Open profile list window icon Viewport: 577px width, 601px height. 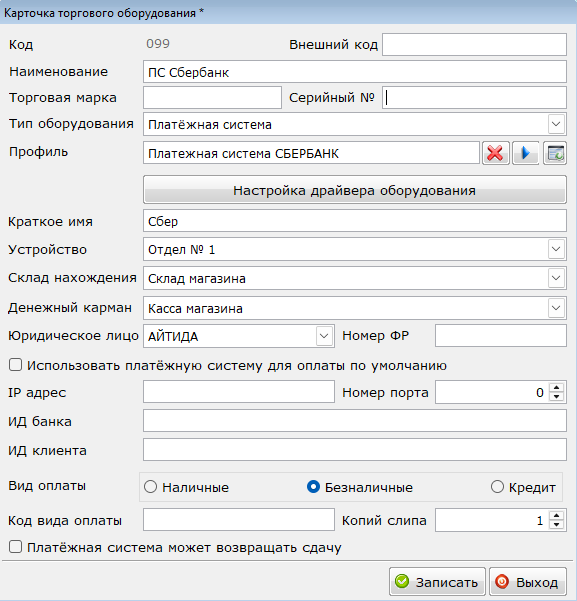click(555, 153)
